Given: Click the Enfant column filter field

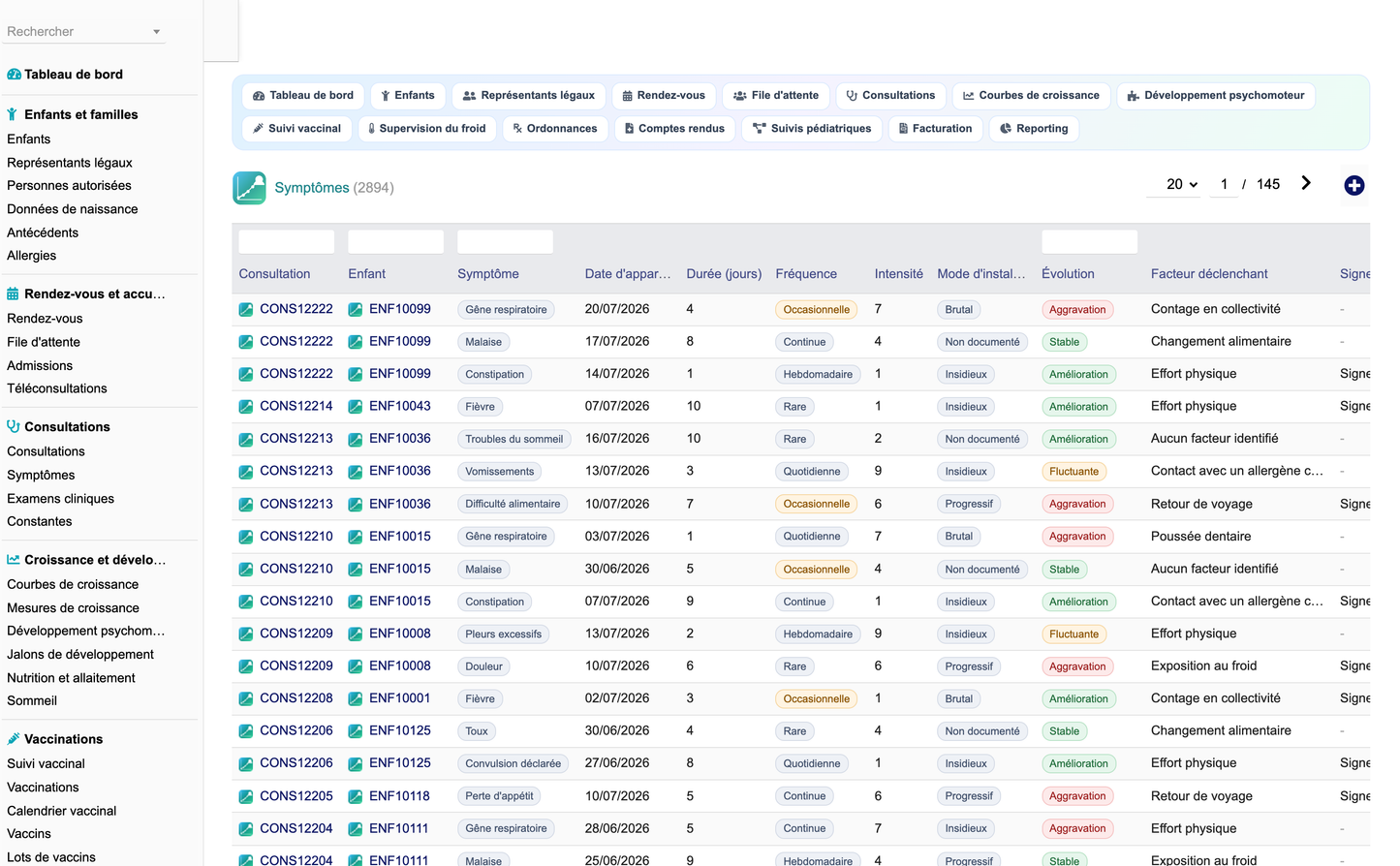Looking at the screenshot, I should [x=396, y=242].
